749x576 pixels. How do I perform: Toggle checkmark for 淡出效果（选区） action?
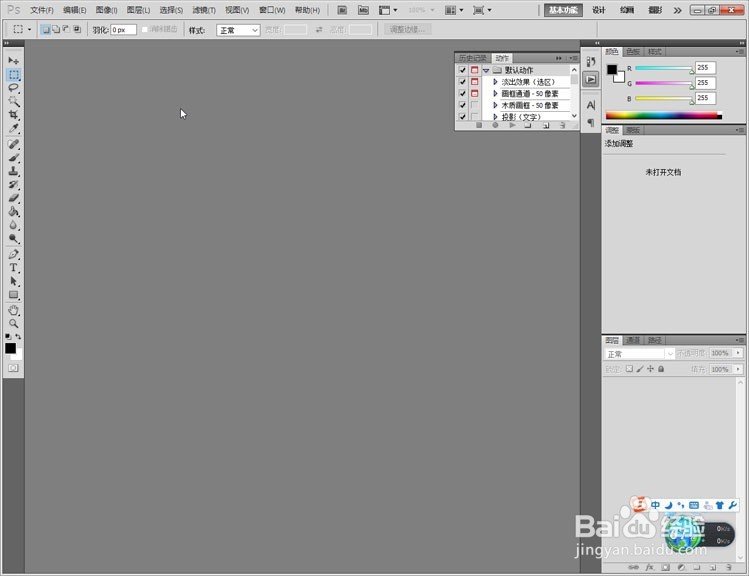pos(462,82)
